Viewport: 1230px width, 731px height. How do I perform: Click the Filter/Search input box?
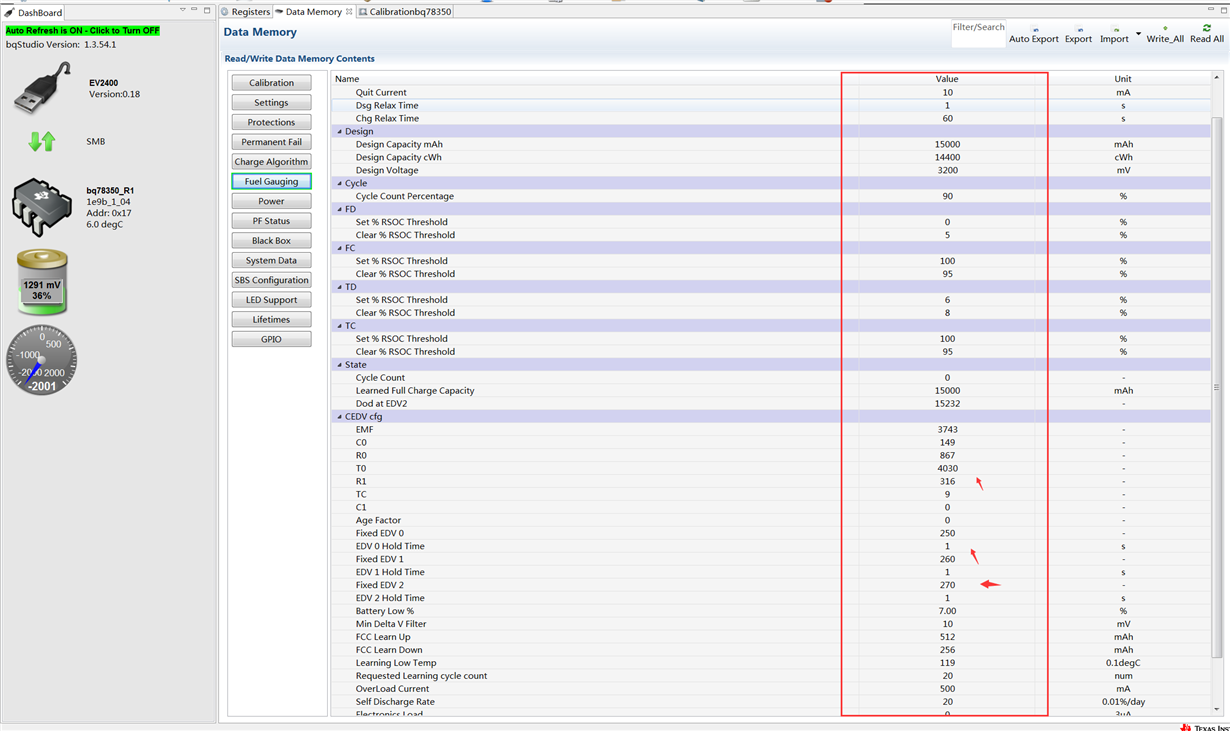(978, 33)
